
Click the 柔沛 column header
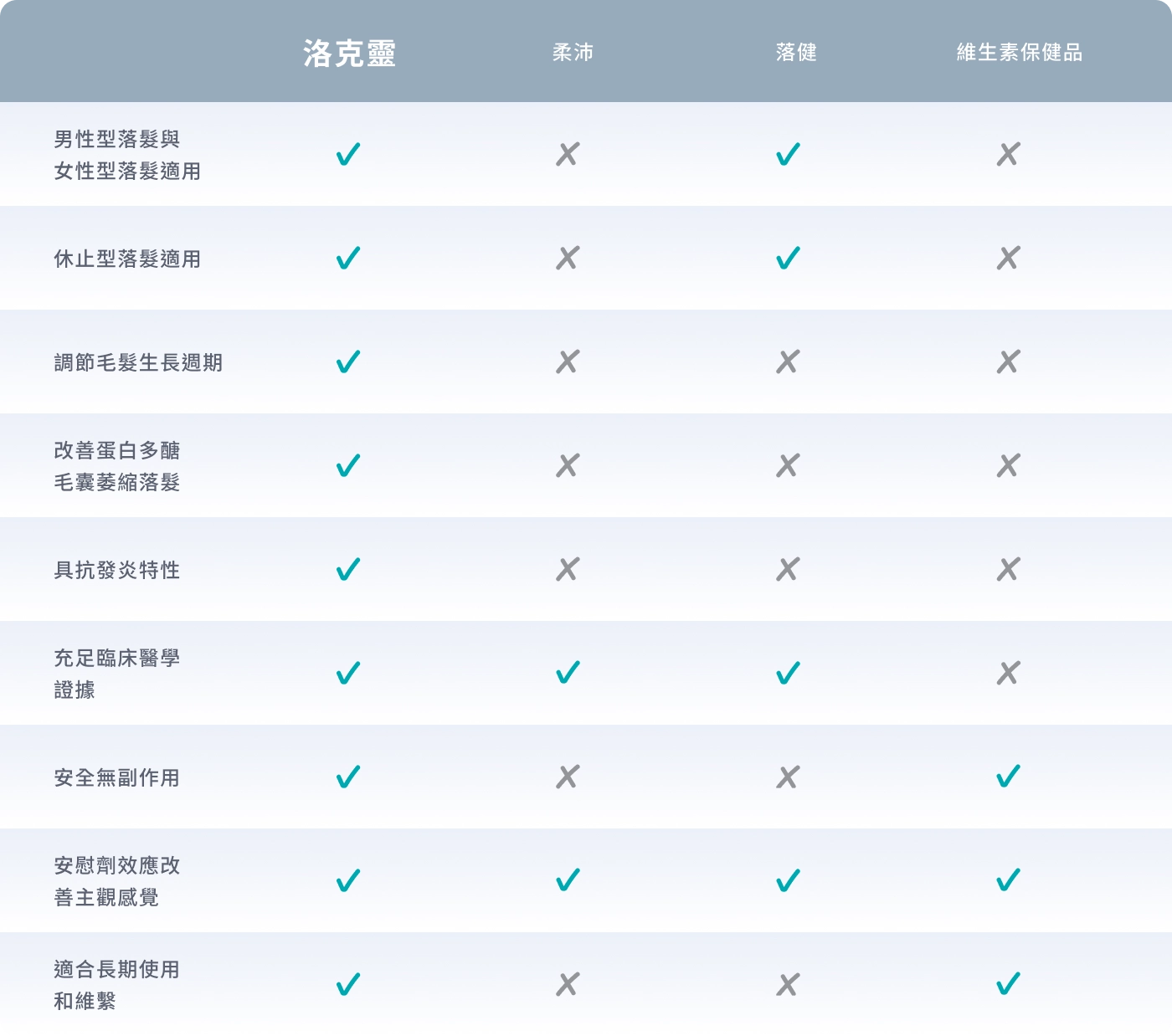[573, 53]
